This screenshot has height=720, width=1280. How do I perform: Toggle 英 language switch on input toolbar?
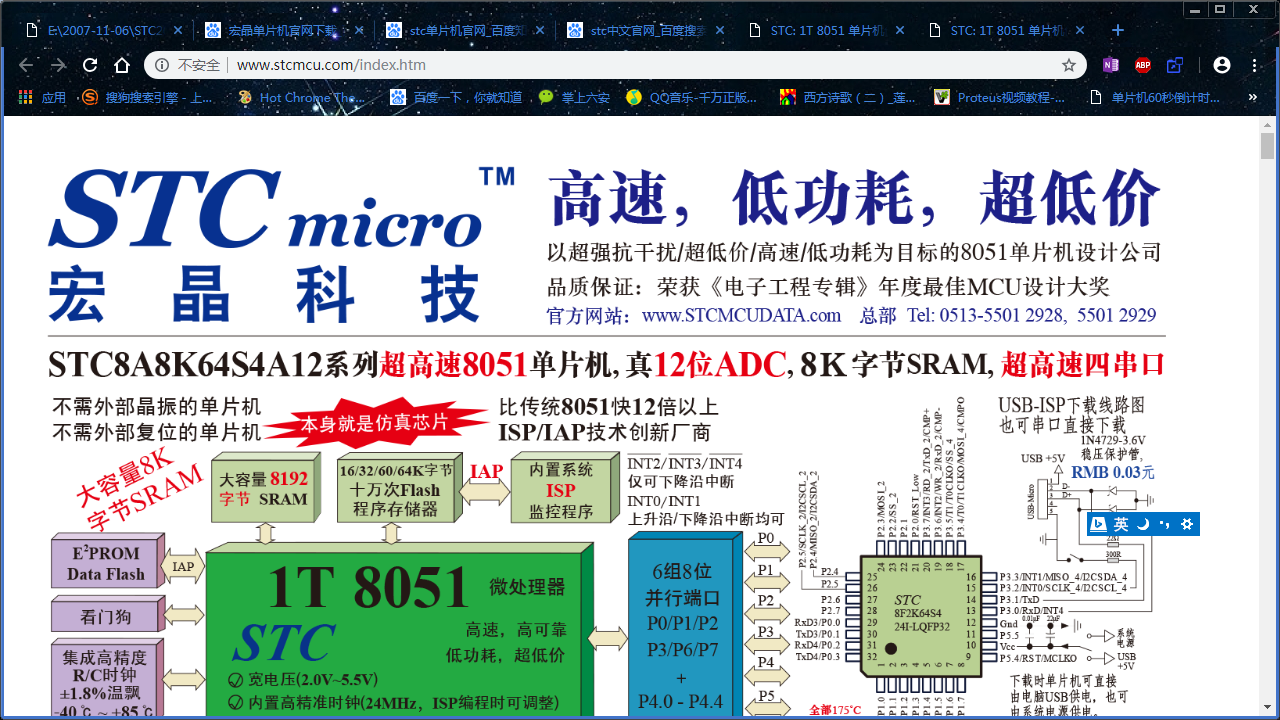coord(1121,523)
